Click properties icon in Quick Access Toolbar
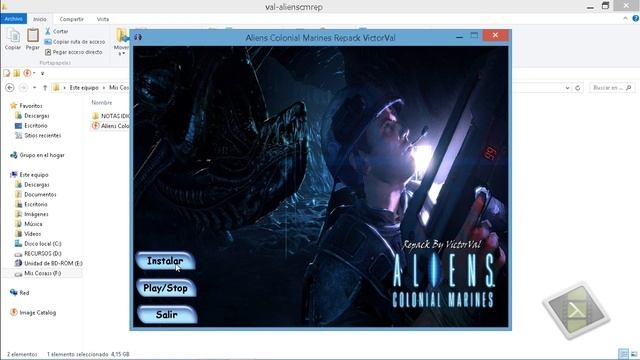The image size is (640, 360). click(x=7, y=73)
